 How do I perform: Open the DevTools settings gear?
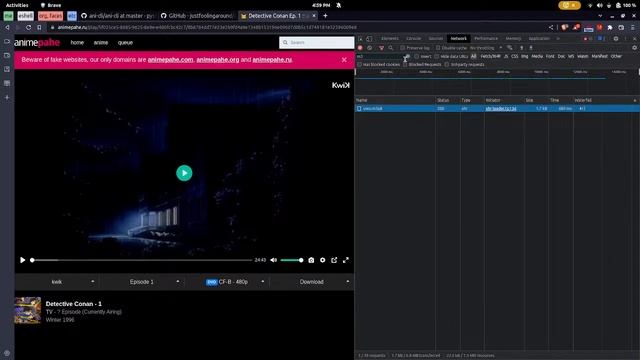tap(616, 39)
